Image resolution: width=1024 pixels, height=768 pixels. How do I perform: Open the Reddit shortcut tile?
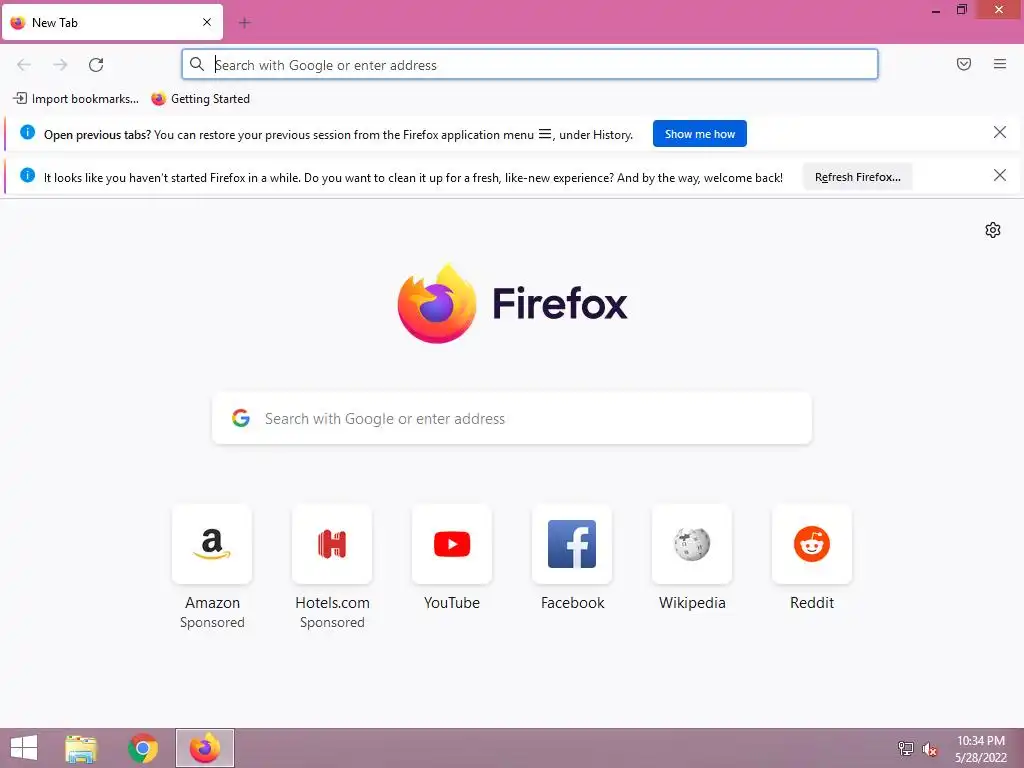812,544
